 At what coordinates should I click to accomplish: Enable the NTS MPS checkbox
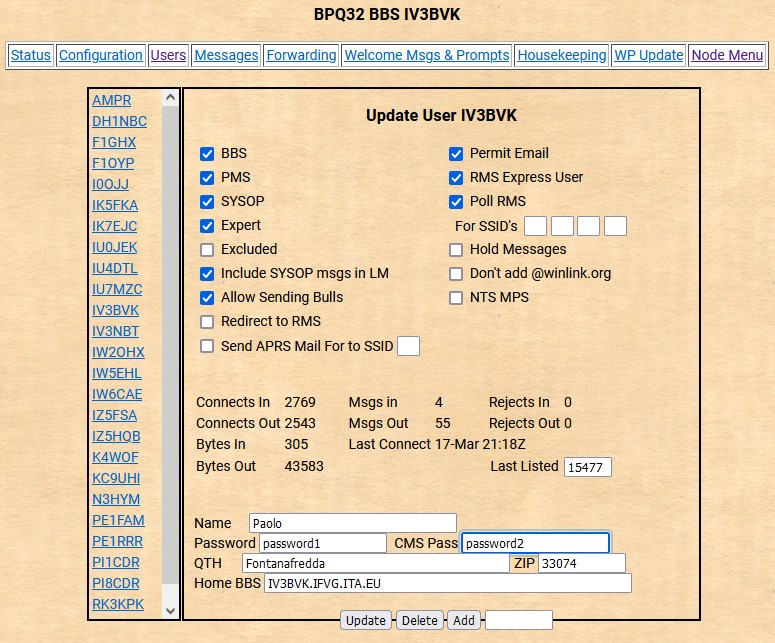point(456,298)
